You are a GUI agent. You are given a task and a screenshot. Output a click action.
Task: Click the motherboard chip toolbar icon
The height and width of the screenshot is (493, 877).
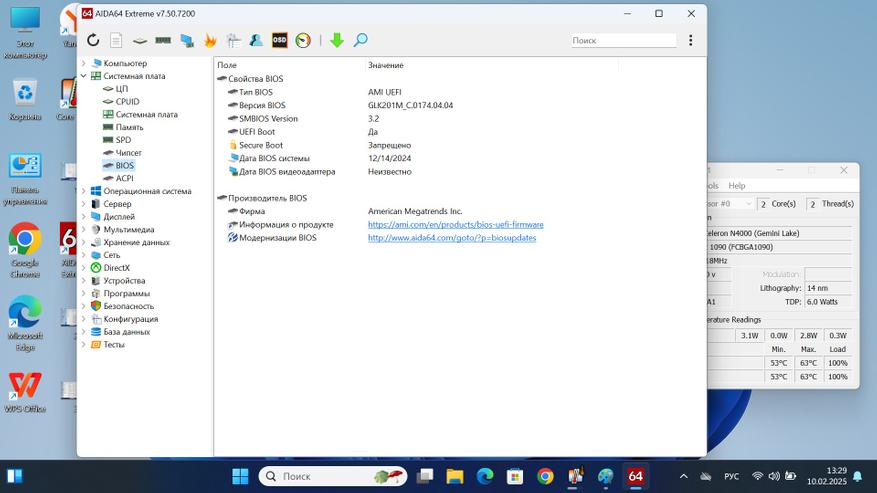140,41
